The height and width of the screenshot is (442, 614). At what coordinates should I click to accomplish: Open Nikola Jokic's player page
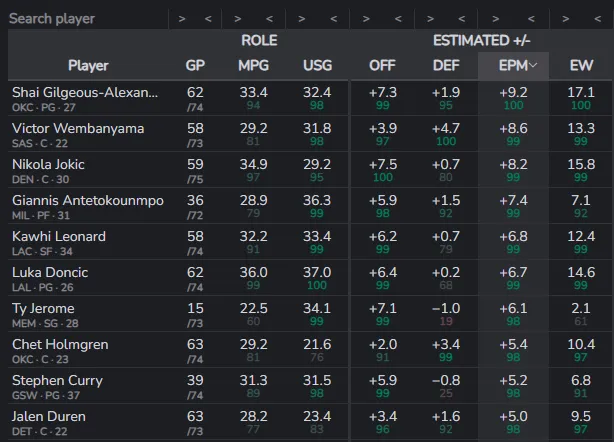point(49,164)
